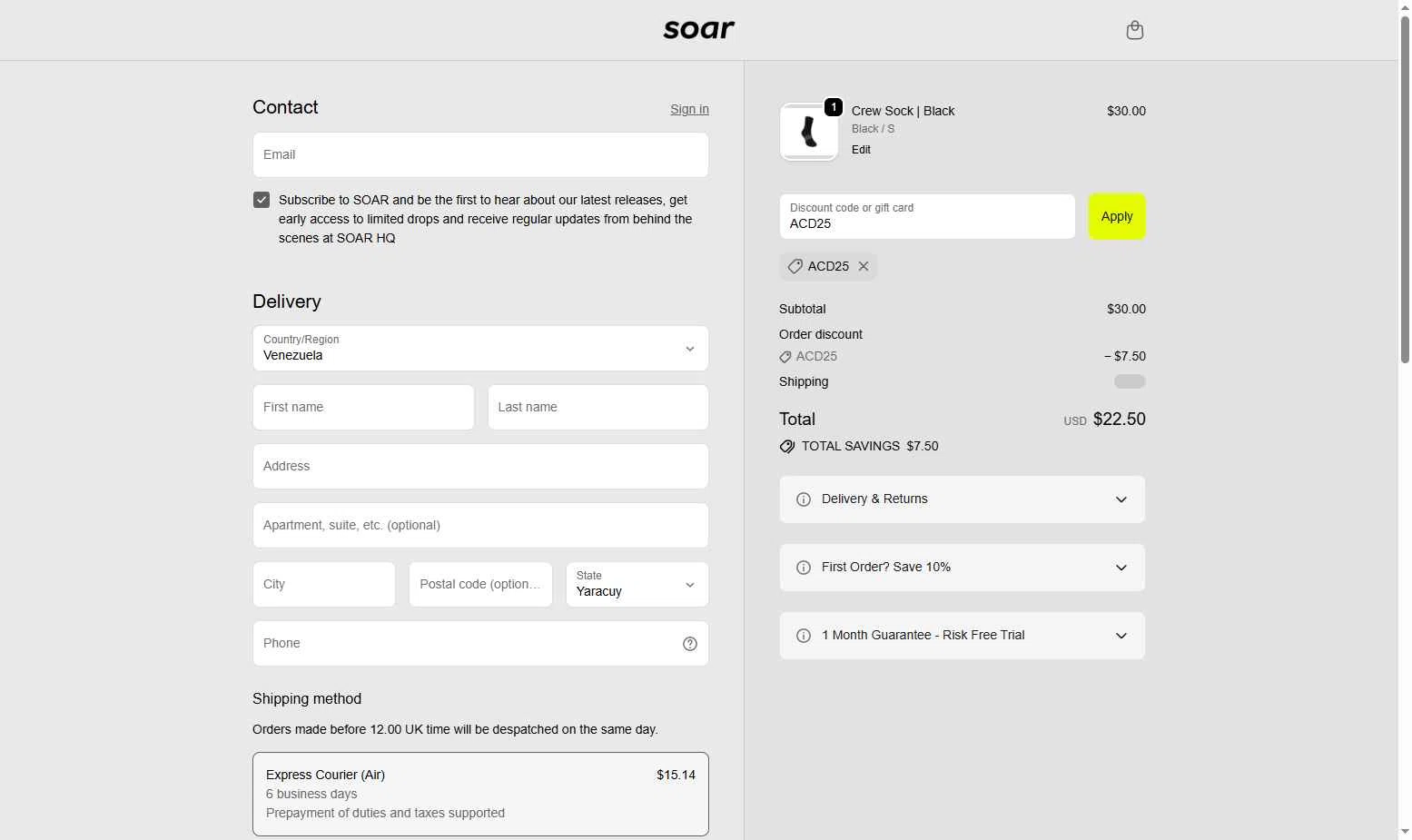Image resolution: width=1412 pixels, height=840 pixels.
Task: Click the Phone input field
Action: (x=480, y=644)
